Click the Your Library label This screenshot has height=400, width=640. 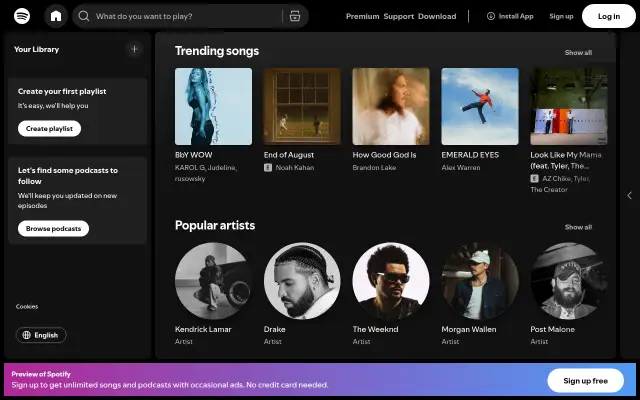[x=37, y=49]
